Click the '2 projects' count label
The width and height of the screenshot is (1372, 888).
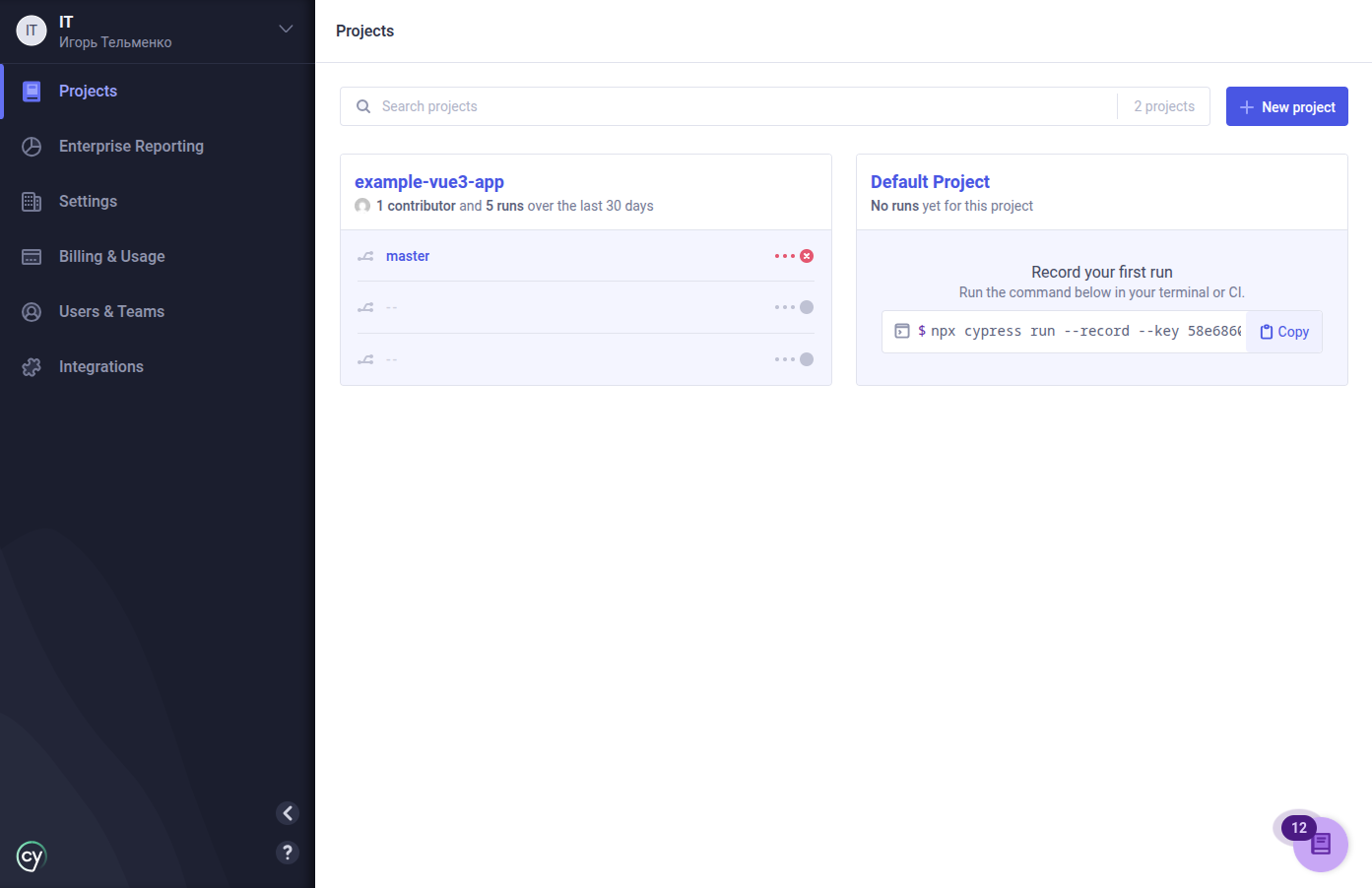1164,106
